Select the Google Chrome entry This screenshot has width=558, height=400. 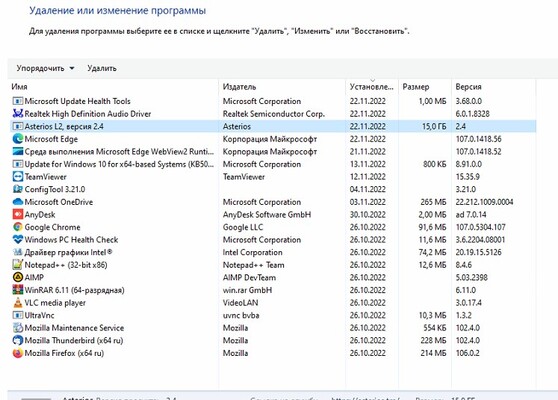(x=52, y=227)
